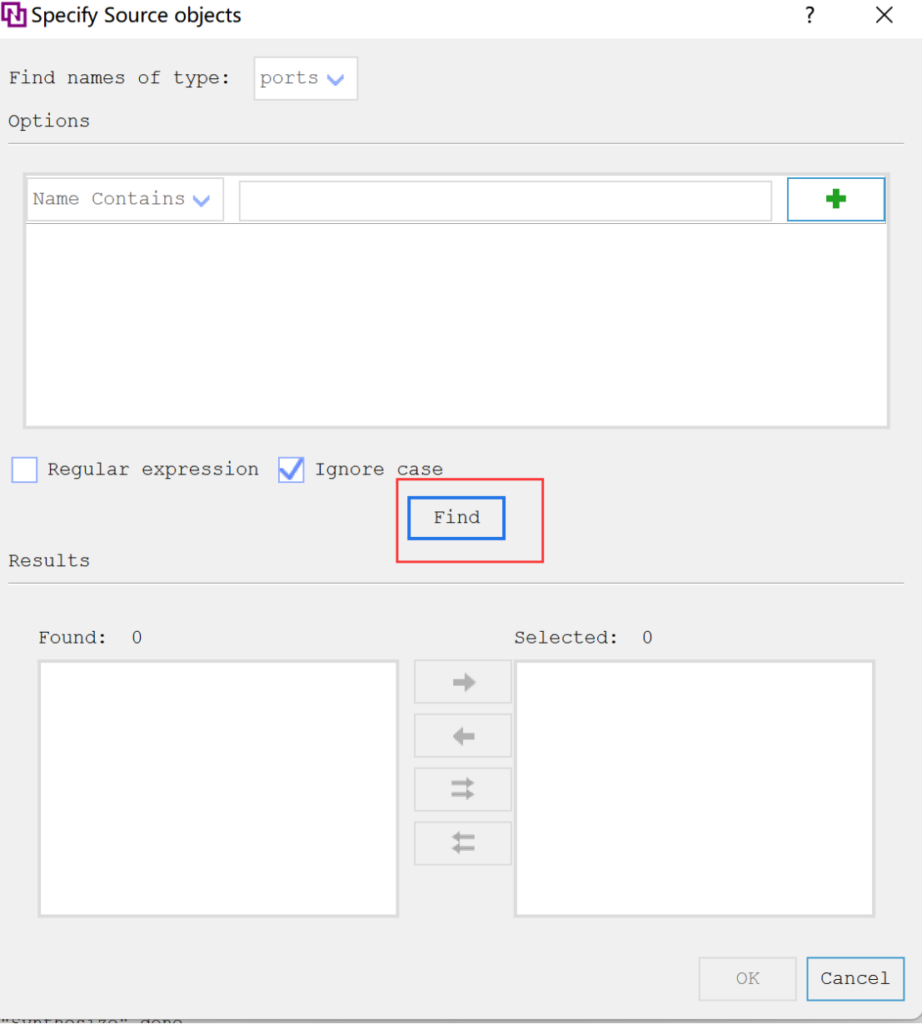Screen dimensions: 922x1024
Task: Click the single left-arrow remove button
Action: tap(463, 736)
